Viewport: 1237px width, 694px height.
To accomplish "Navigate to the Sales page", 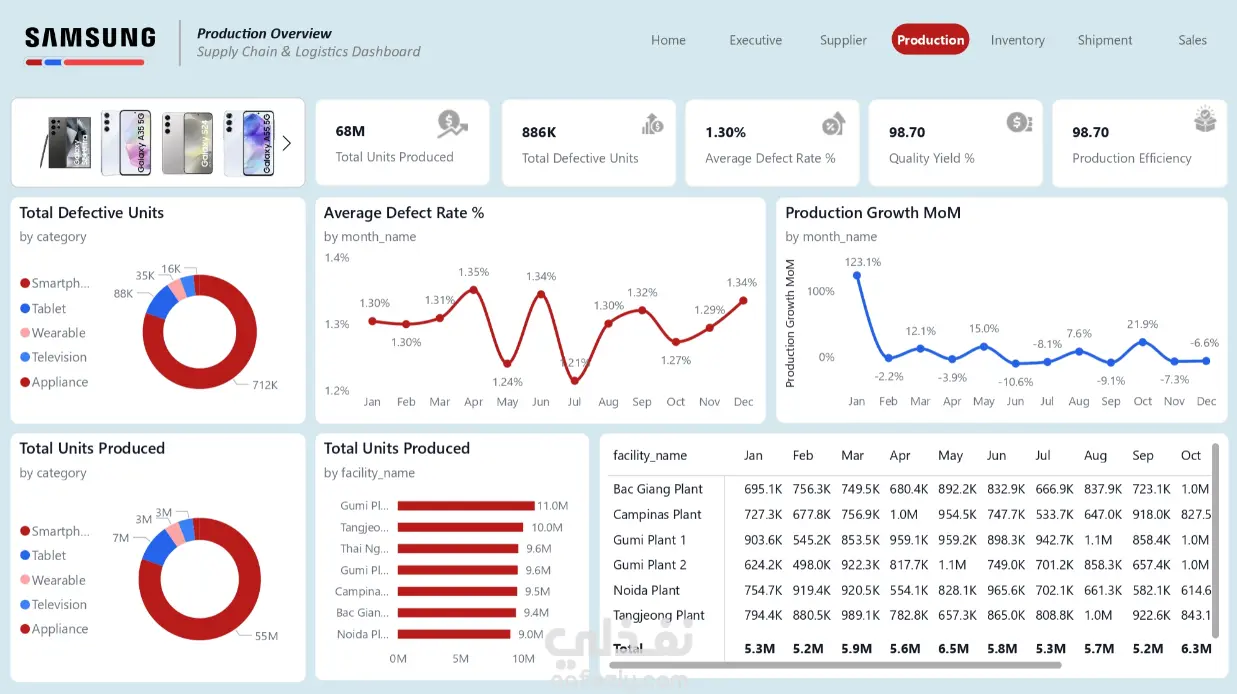I will [x=1192, y=40].
